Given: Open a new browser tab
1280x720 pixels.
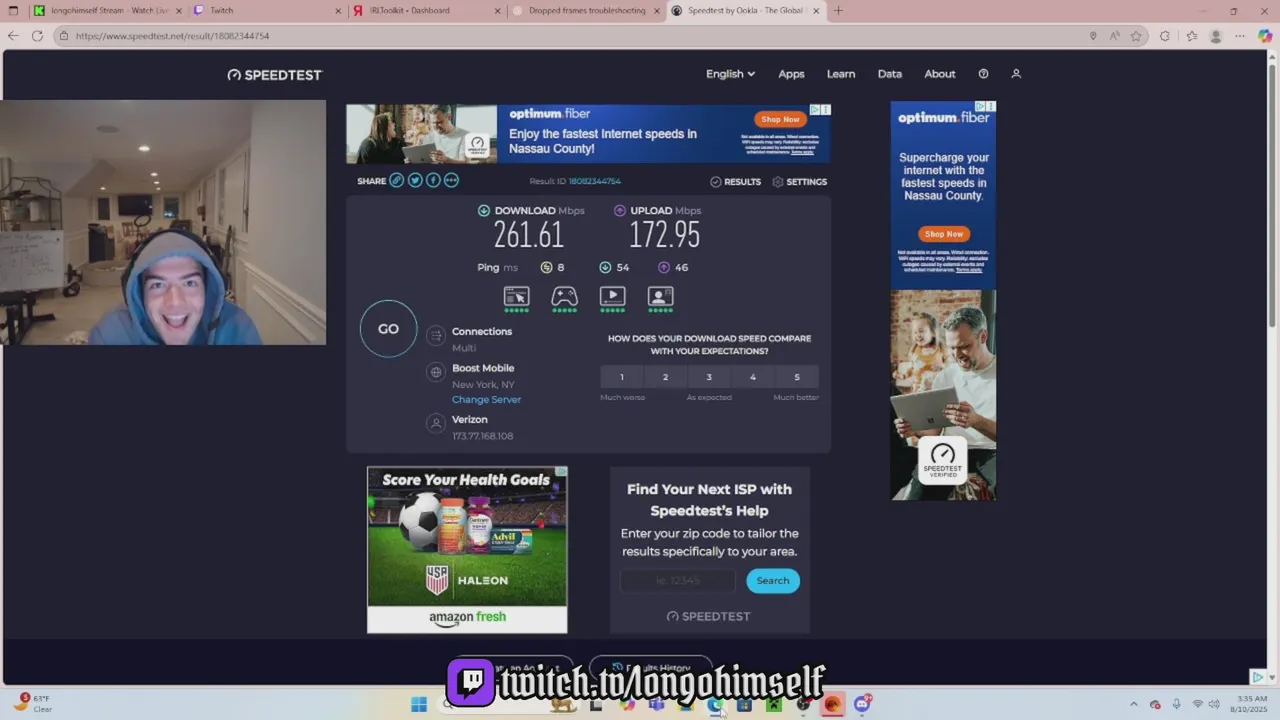Looking at the screenshot, I should pos(838,11).
